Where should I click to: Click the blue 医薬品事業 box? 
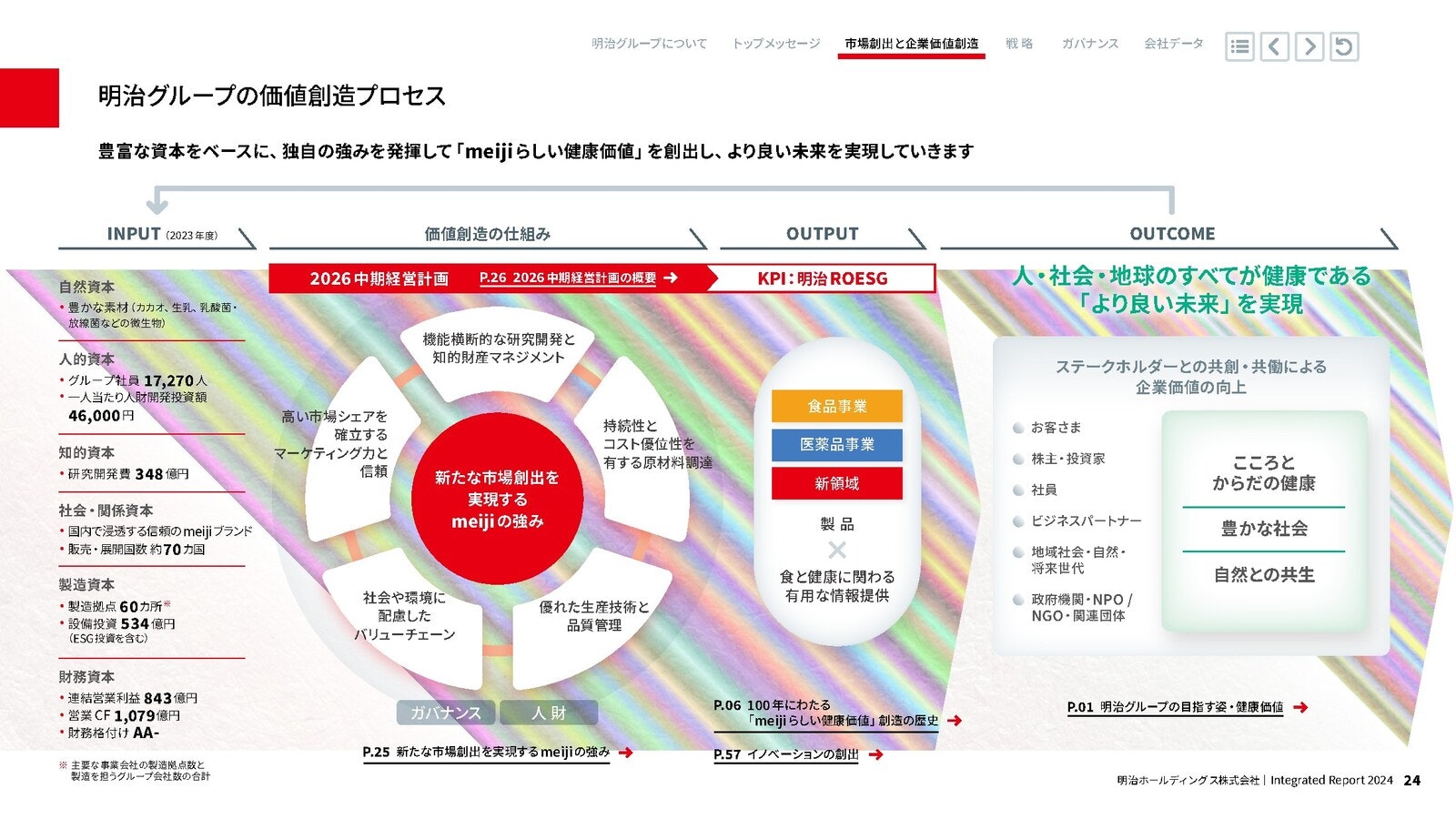pyautogui.click(x=837, y=444)
